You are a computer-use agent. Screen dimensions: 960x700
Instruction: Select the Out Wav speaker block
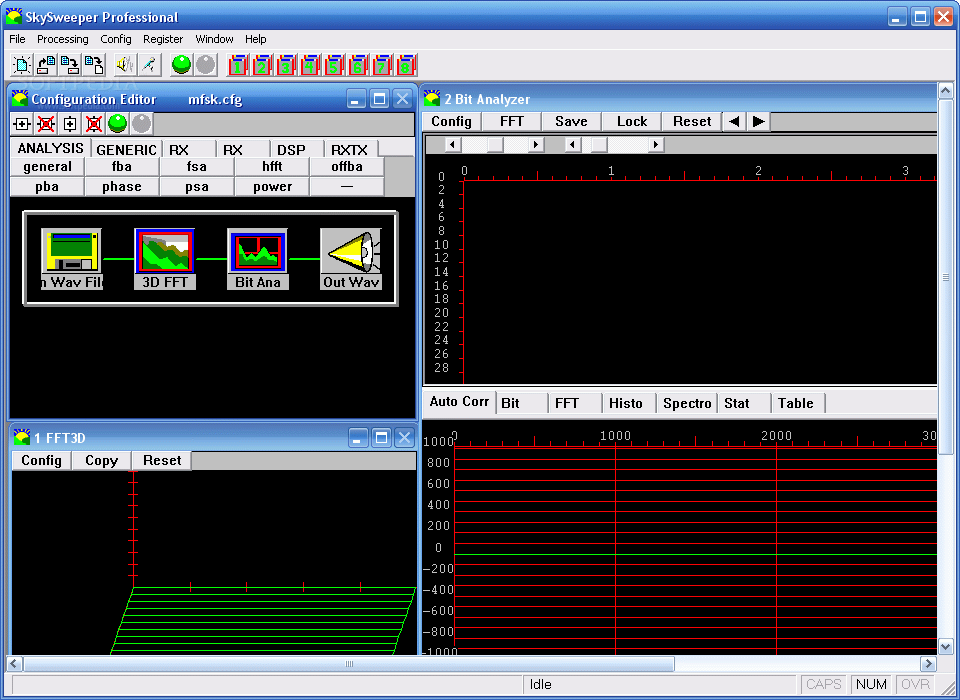pos(351,259)
